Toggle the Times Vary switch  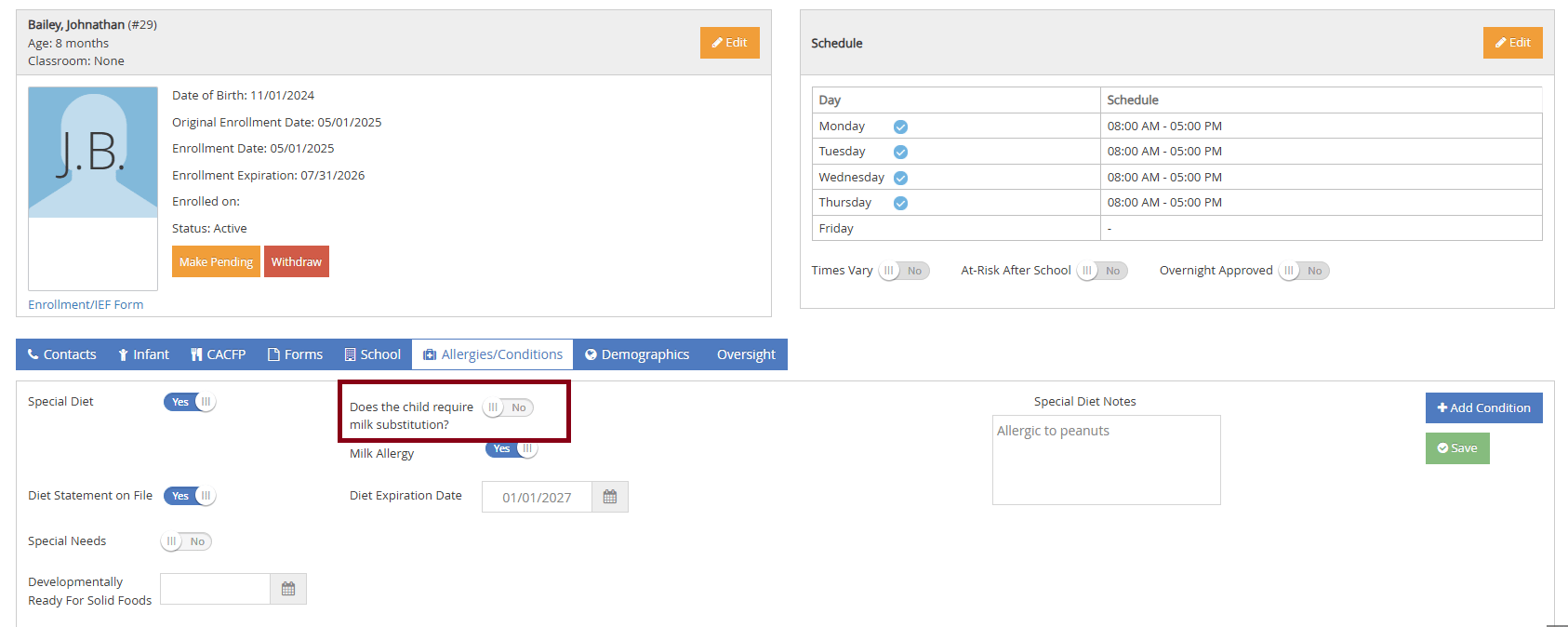tap(904, 271)
